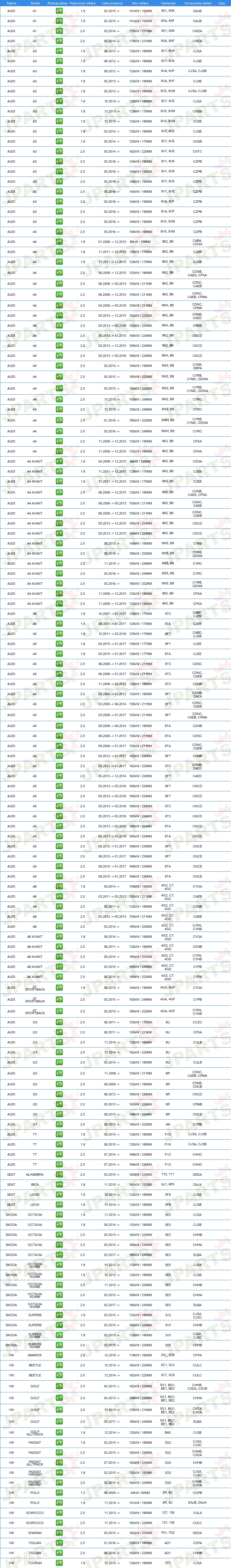Click the Moc silnika column header
The image size is (231, 1568).
click(140, 3)
